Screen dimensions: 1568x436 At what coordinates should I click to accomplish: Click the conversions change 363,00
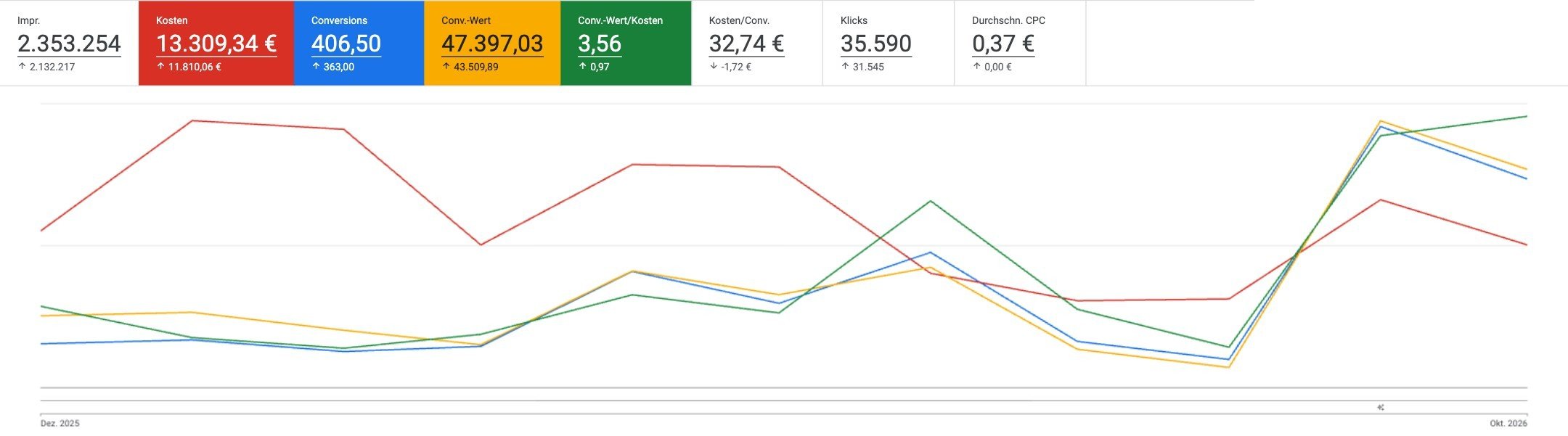[x=339, y=67]
